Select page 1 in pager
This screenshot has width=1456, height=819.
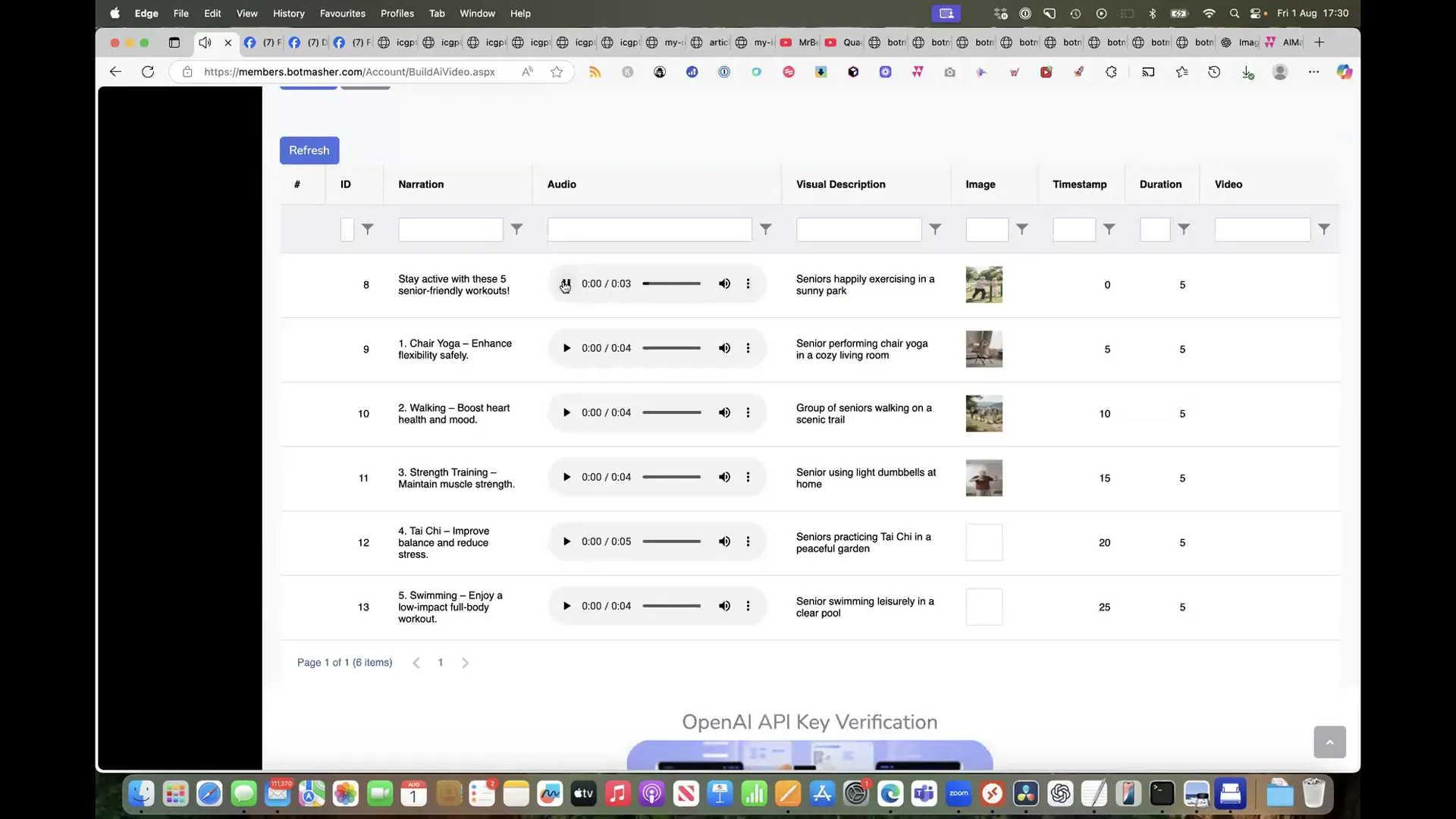441,663
